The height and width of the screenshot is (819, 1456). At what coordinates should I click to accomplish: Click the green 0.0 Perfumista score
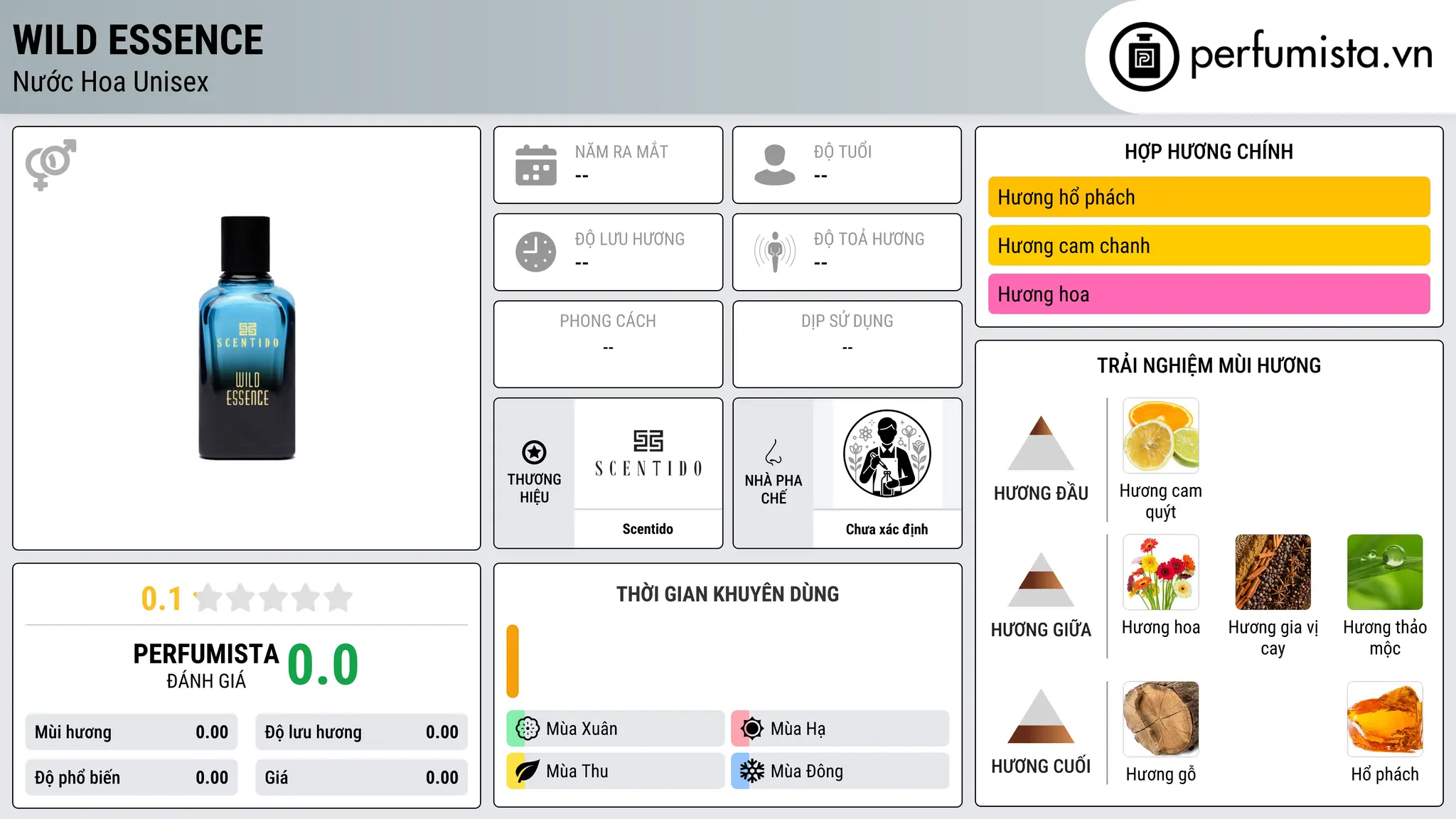click(323, 665)
